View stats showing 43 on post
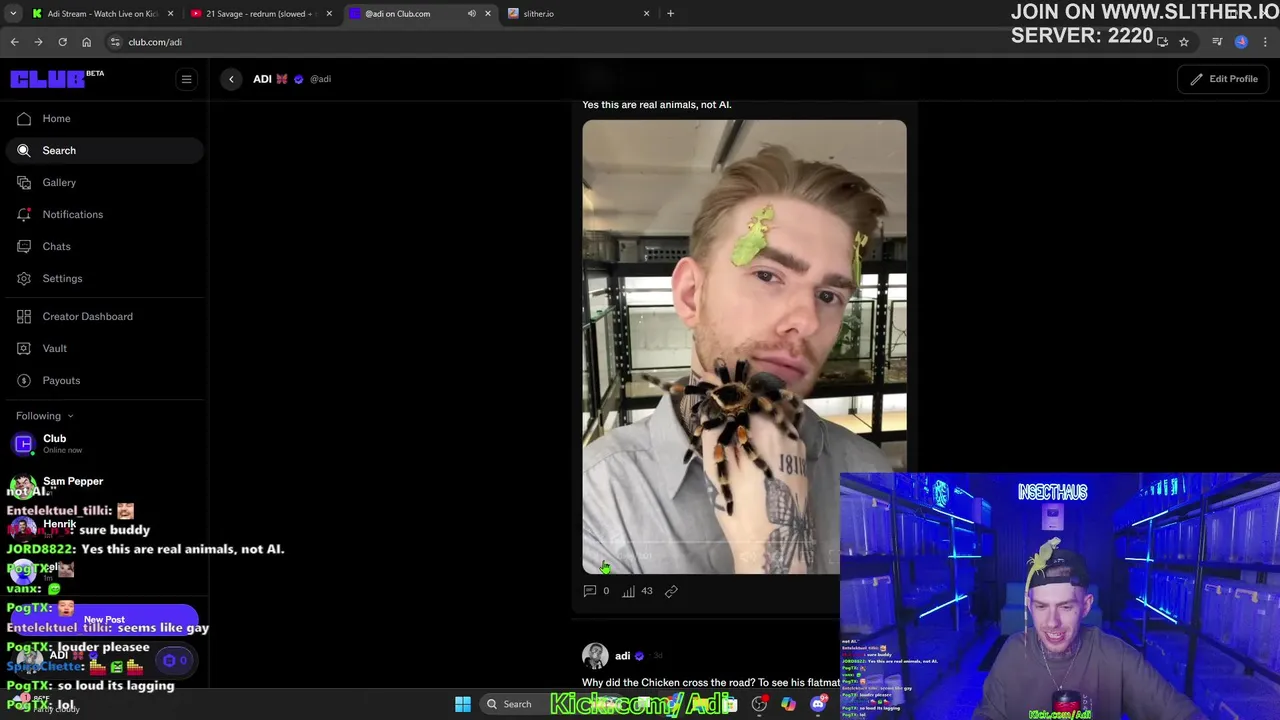The image size is (1280, 720). coord(637,591)
